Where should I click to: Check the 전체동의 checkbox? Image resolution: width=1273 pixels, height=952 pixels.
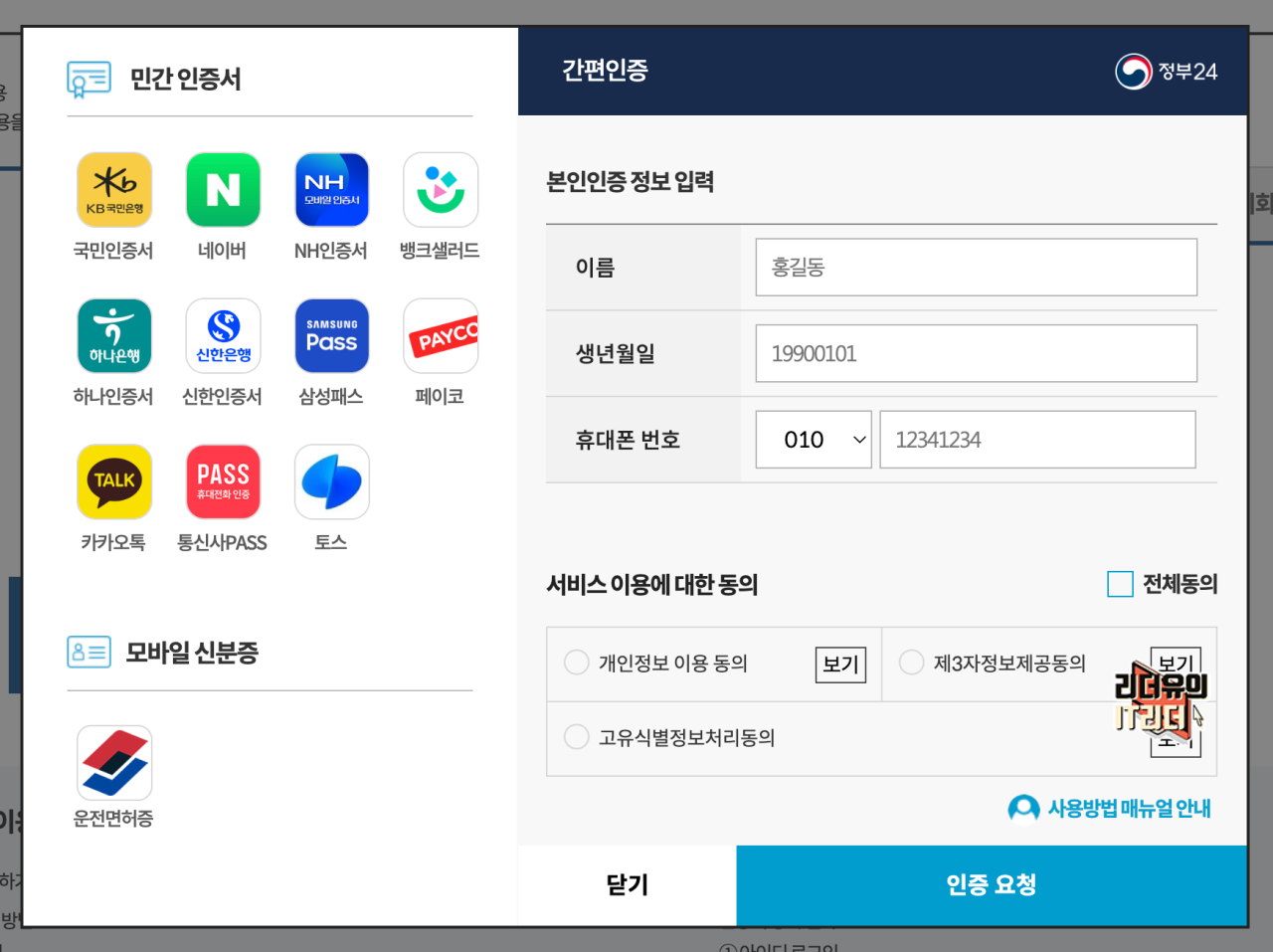click(1120, 584)
